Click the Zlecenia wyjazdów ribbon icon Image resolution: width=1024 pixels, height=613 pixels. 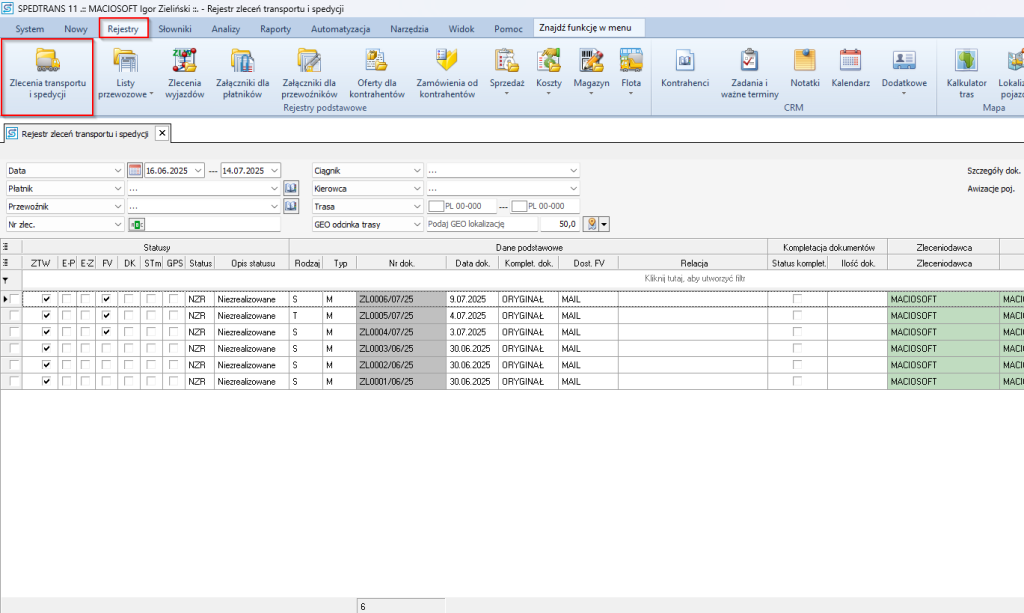point(184,72)
